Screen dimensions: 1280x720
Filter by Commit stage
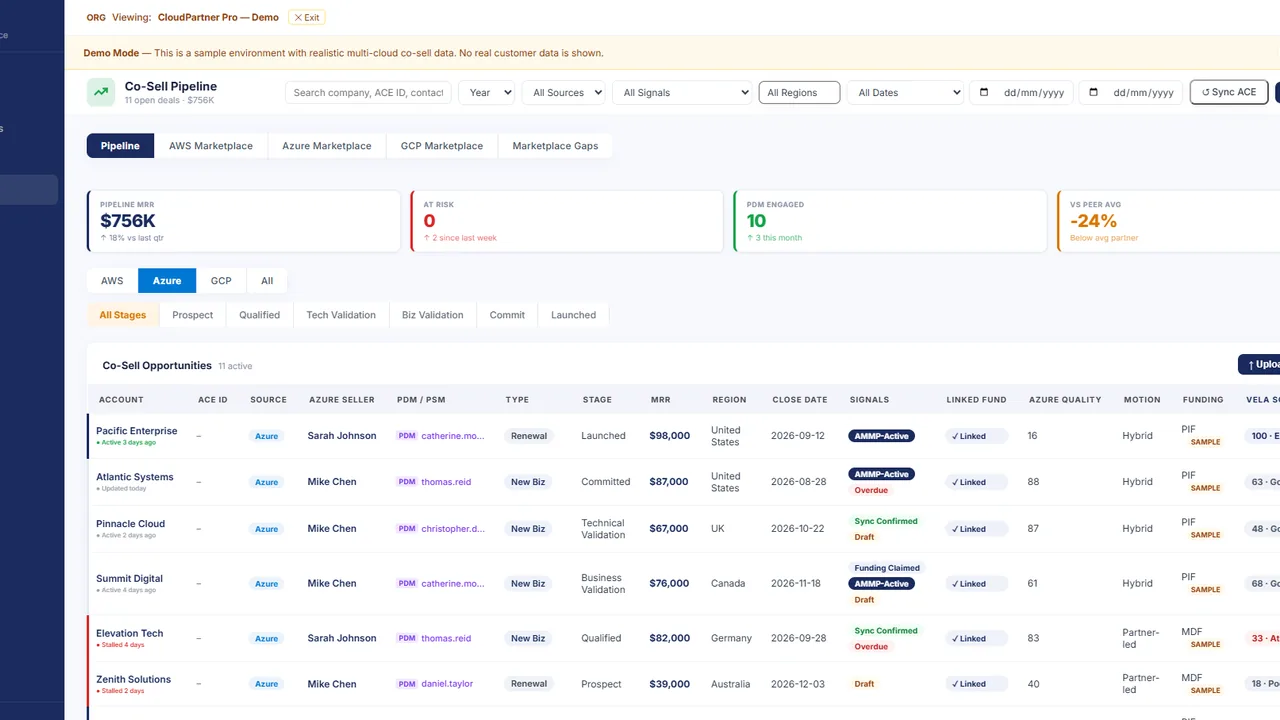click(x=507, y=315)
